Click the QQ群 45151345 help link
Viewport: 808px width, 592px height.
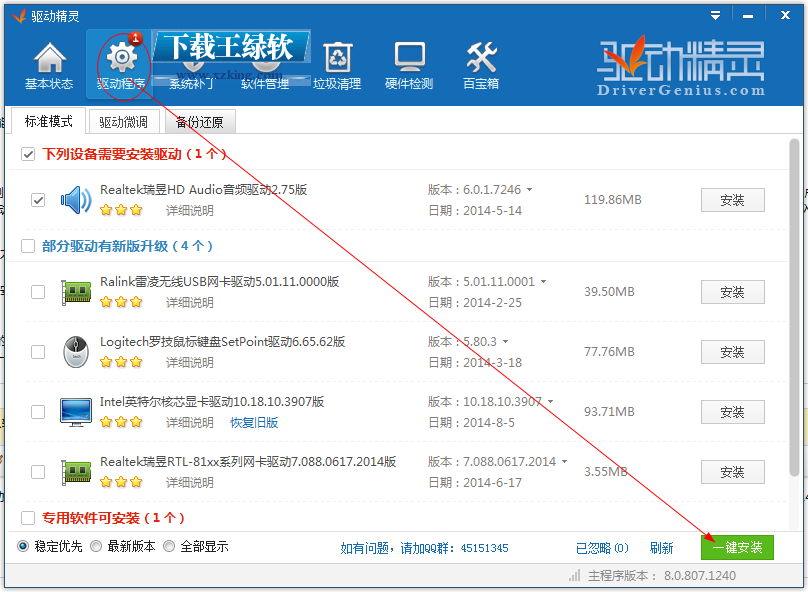pyautogui.click(x=424, y=548)
